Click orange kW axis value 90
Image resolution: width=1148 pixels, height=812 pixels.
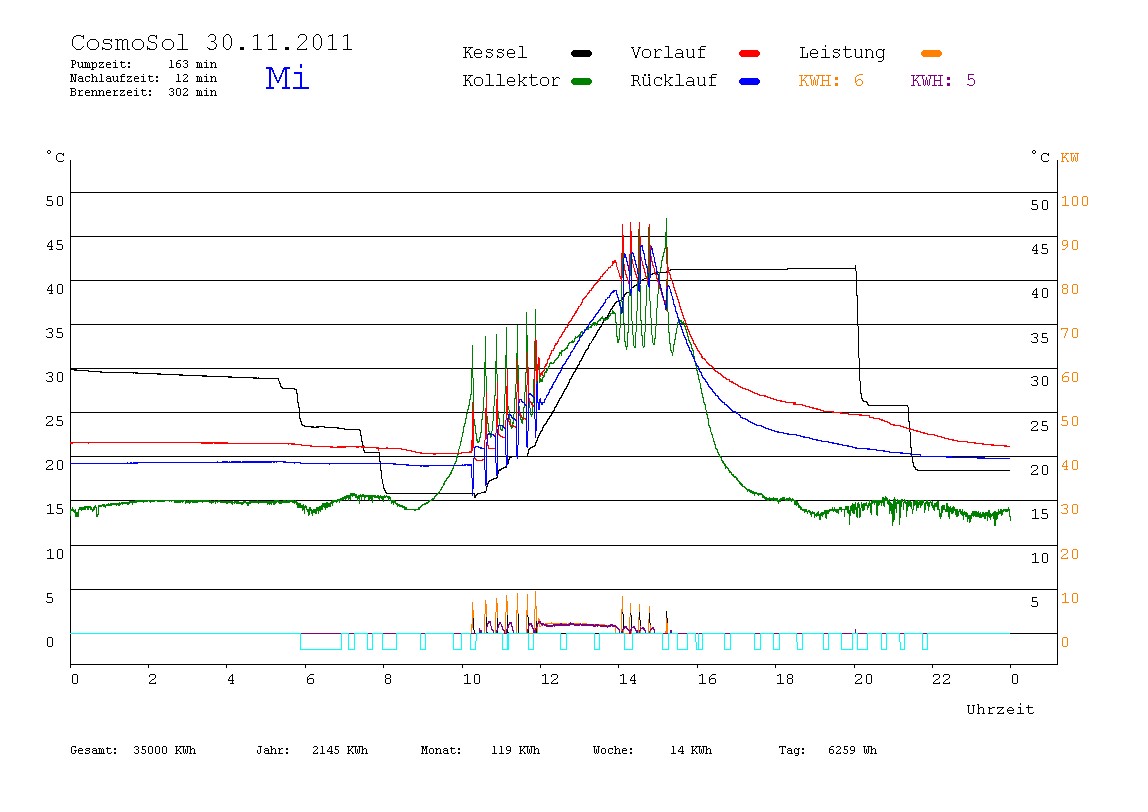click(x=1070, y=245)
